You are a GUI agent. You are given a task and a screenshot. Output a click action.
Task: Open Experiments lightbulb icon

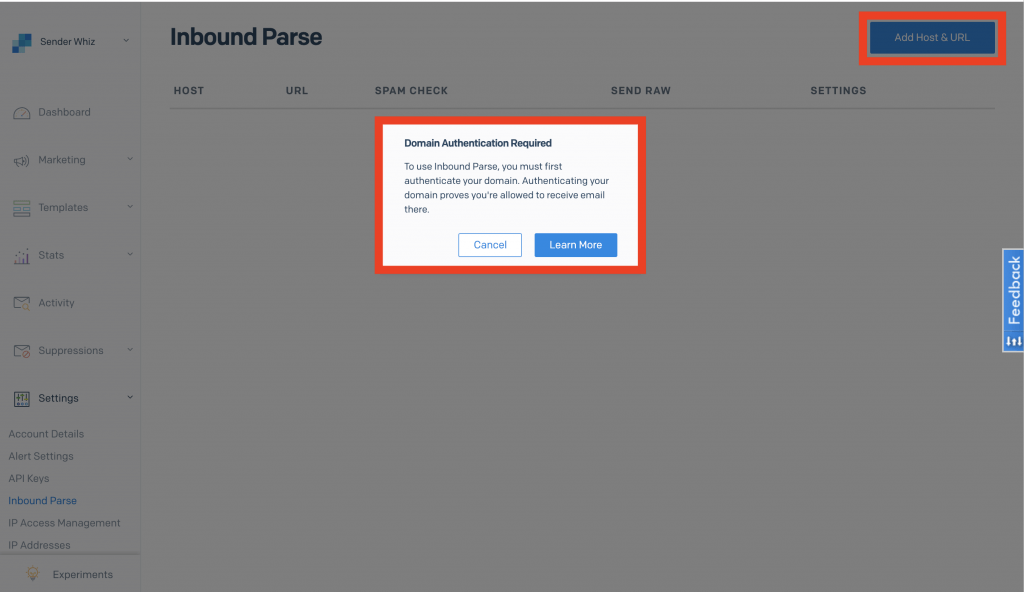(32, 575)
